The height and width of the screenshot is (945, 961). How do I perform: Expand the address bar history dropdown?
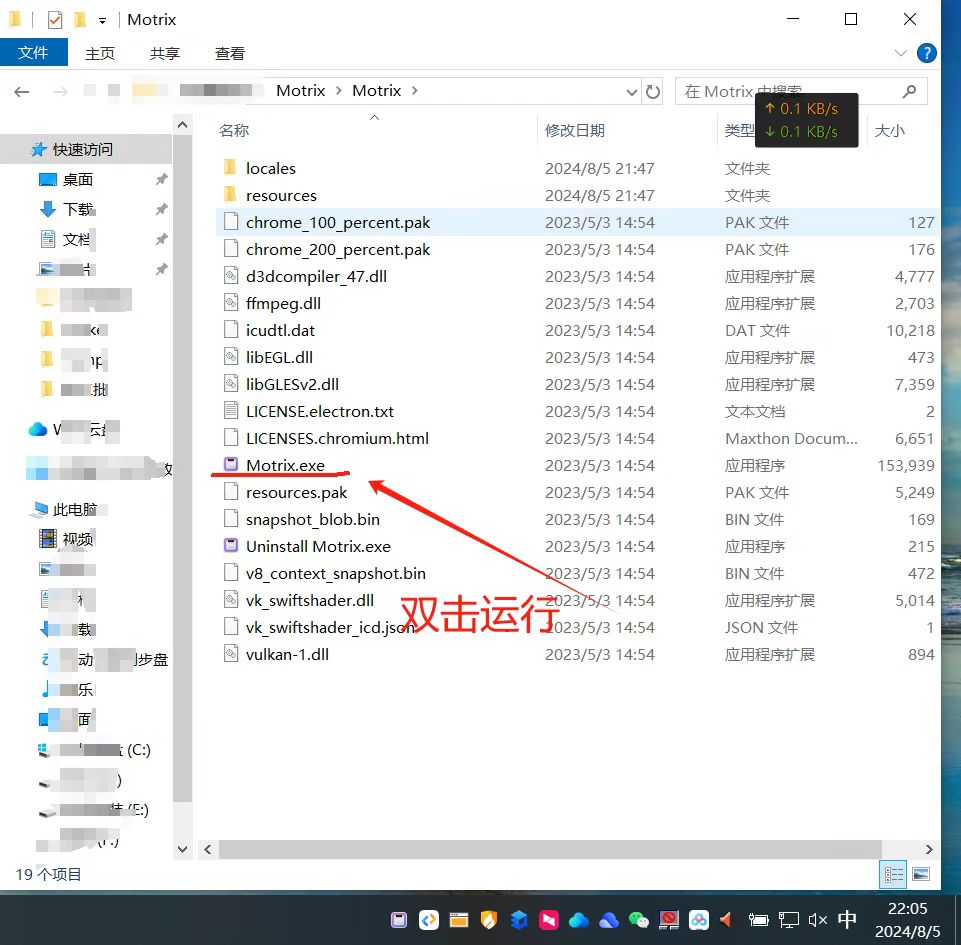point(632,92)
